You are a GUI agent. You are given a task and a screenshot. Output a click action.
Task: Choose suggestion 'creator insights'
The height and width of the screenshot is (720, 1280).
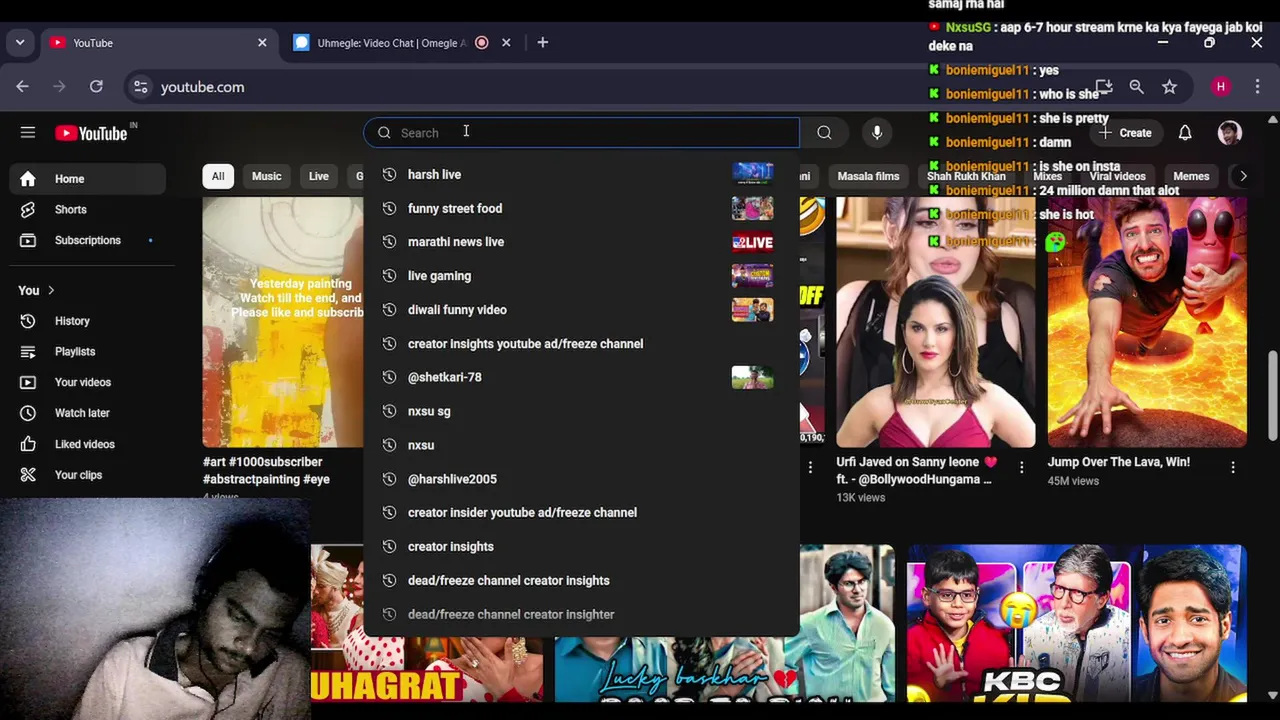coord(581,547)
